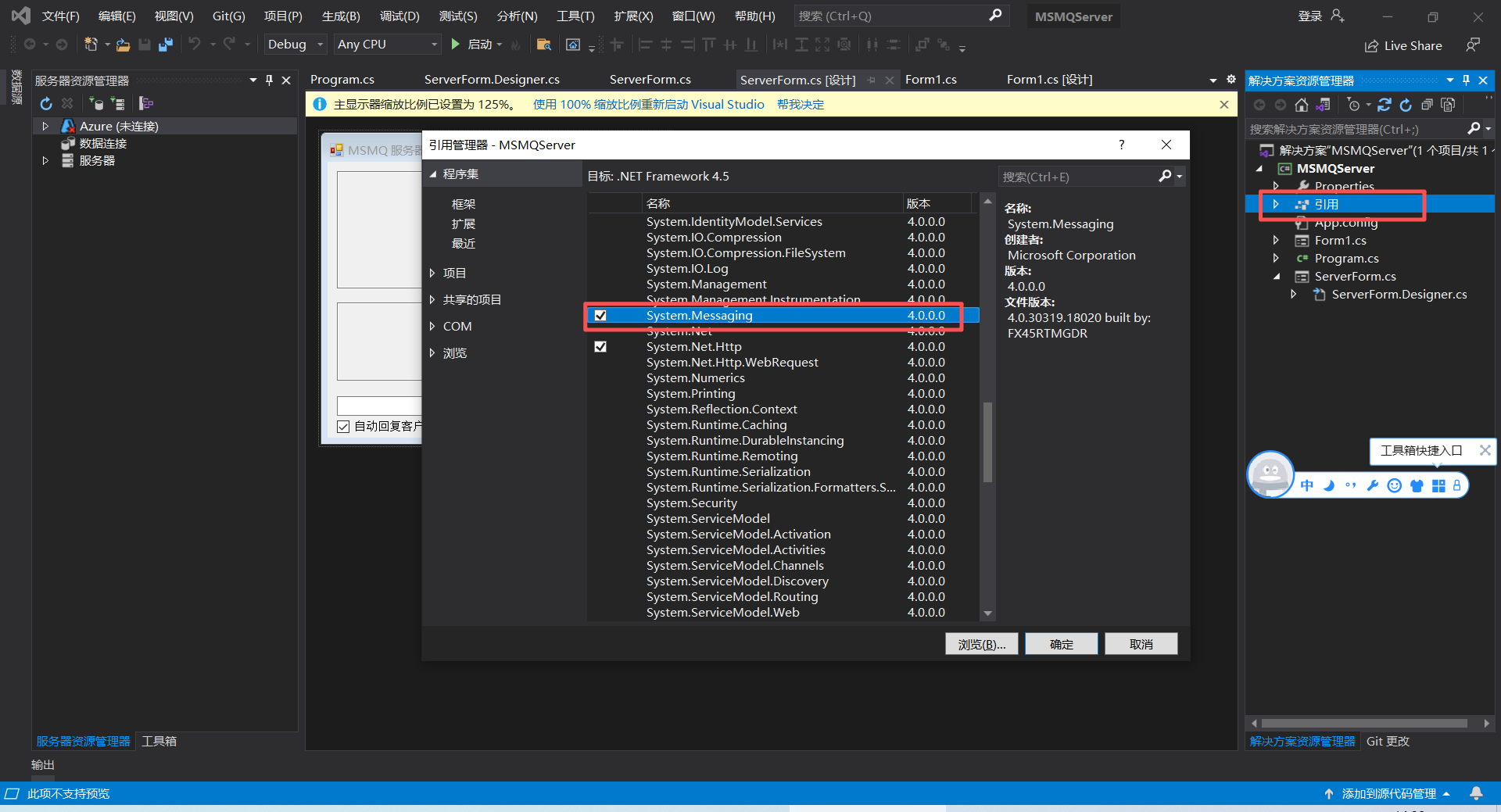Expand the 共享的项目 category
The image size is (1501, 812).
432,299
